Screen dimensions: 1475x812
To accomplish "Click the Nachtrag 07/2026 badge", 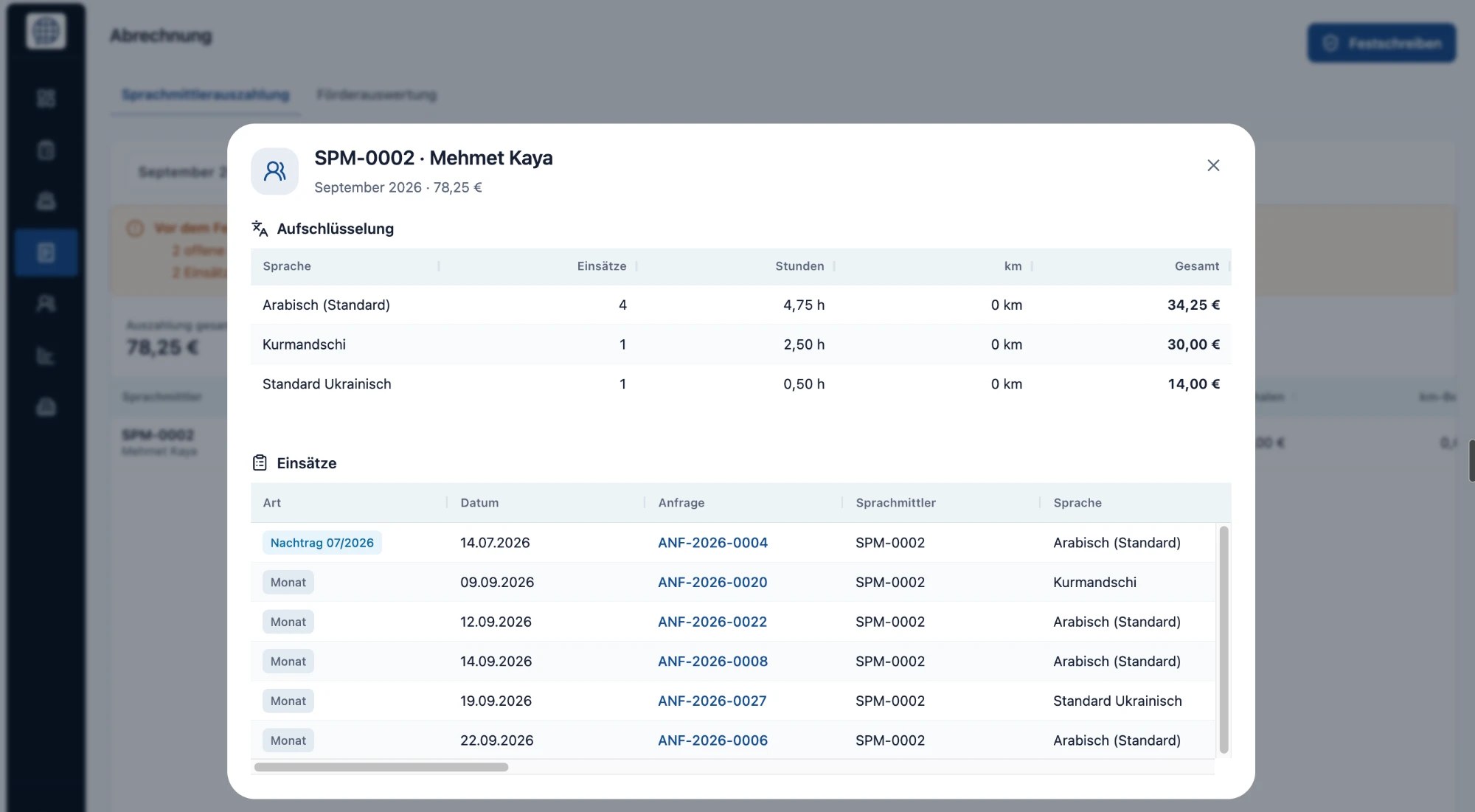I will (322, 543).
